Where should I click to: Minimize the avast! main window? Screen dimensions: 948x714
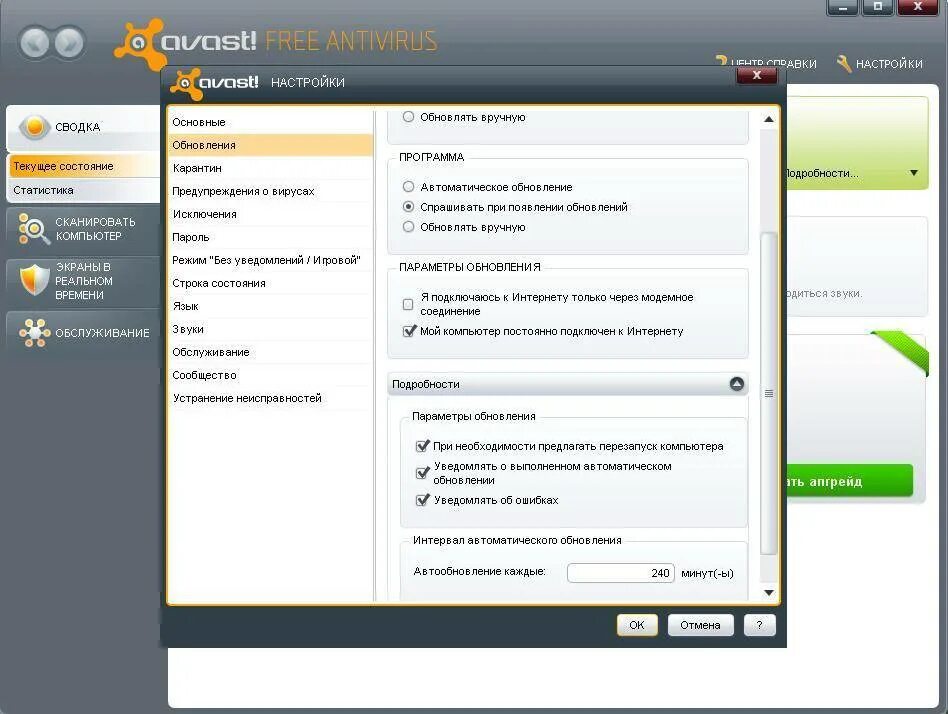point(842,7)
